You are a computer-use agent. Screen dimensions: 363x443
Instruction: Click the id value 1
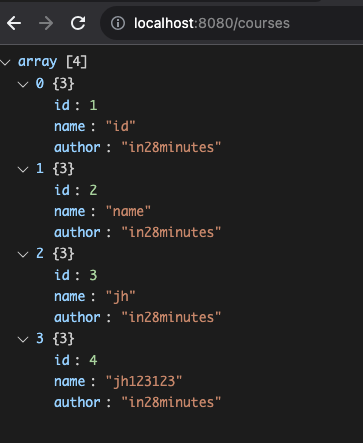93,105
